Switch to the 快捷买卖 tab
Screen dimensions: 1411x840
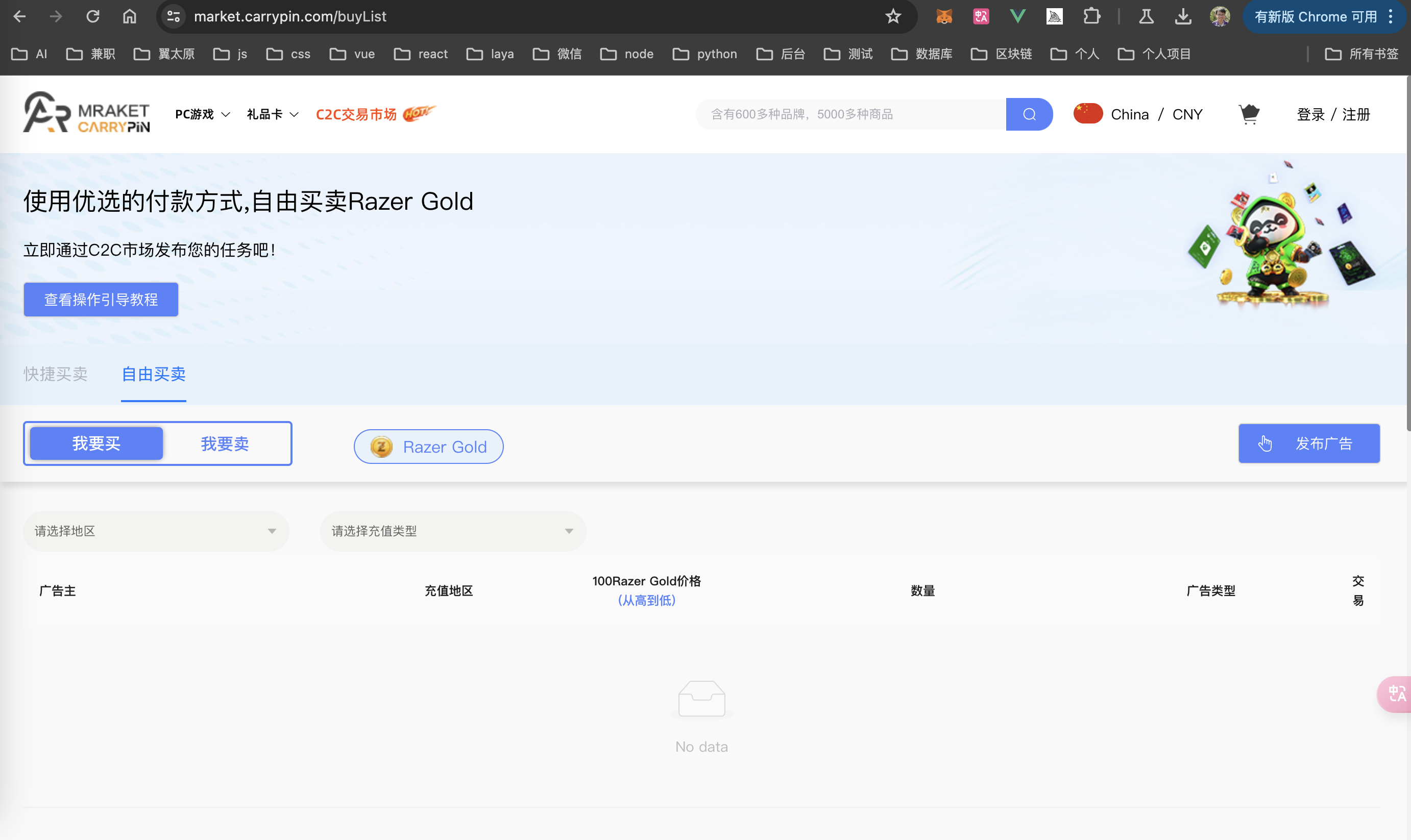pos(56,374)
